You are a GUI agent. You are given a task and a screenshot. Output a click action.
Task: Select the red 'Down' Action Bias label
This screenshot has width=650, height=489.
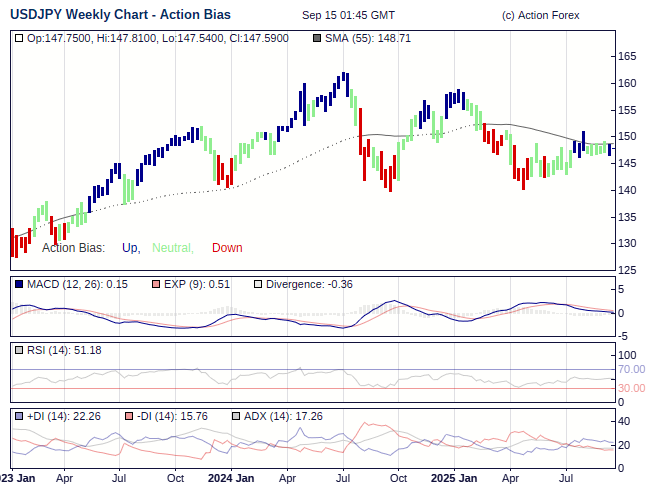227,248
